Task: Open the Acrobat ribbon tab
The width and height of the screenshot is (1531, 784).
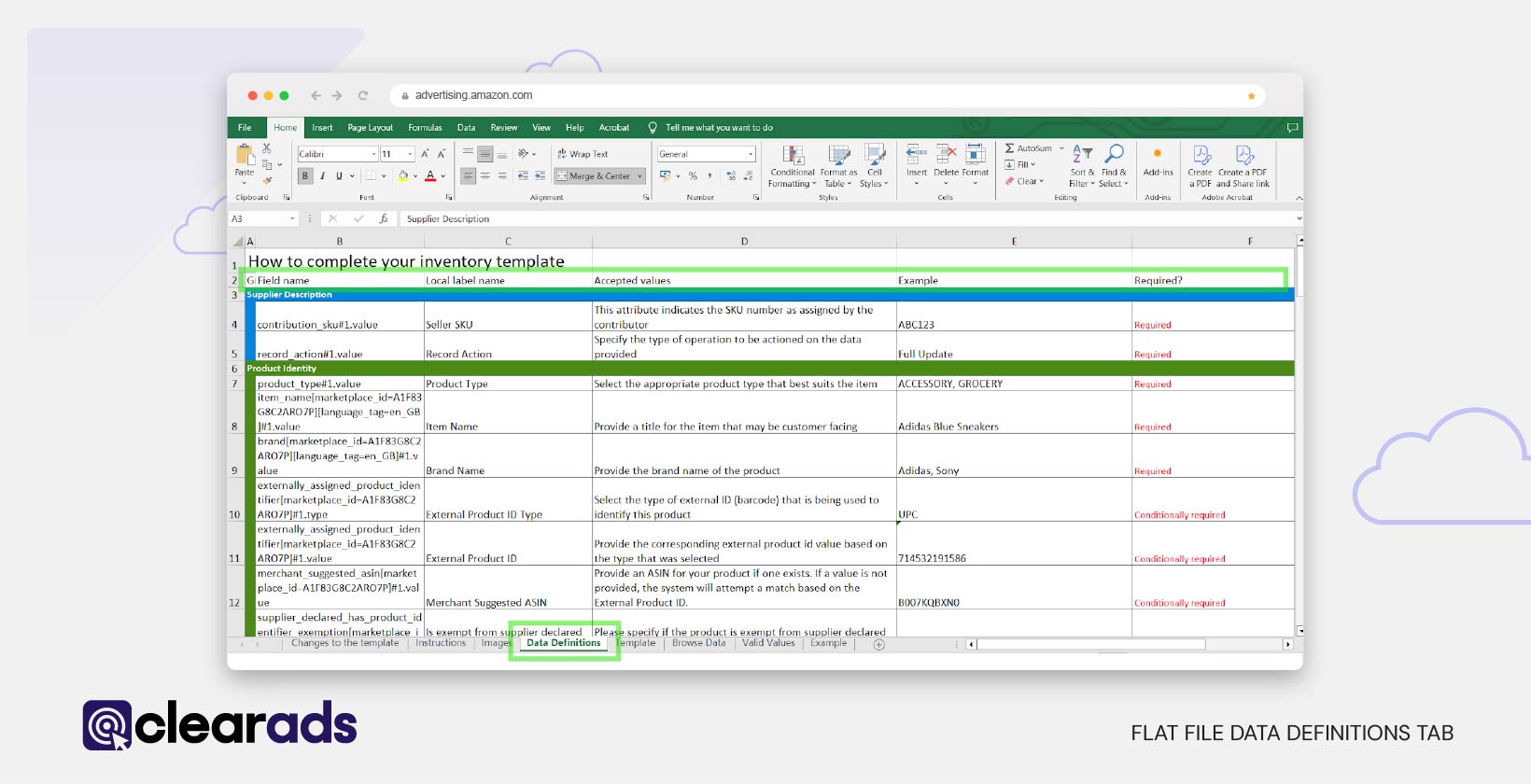Action: [x=614, y=128]
